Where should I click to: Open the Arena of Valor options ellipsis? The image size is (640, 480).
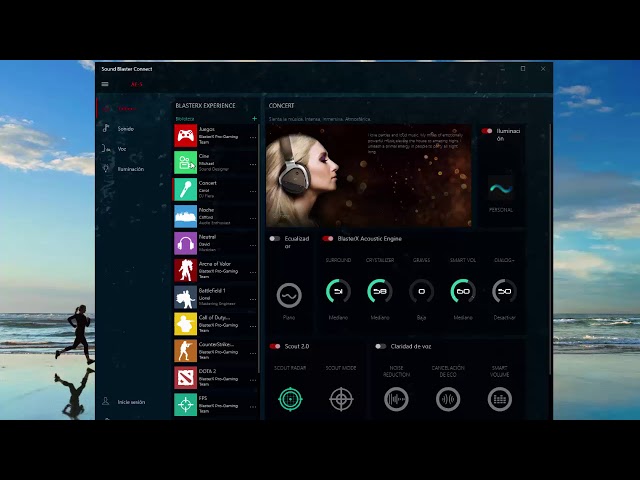[253, 272]
